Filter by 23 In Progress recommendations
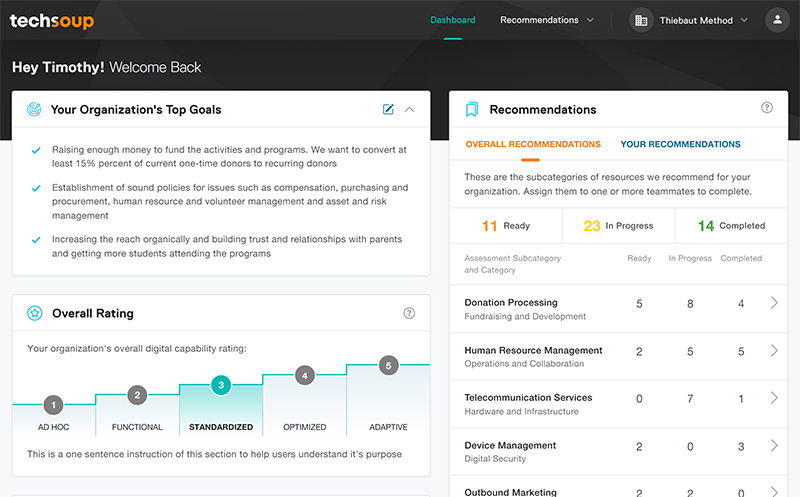This screenshot has height=497, width=800. click(618, 226)
